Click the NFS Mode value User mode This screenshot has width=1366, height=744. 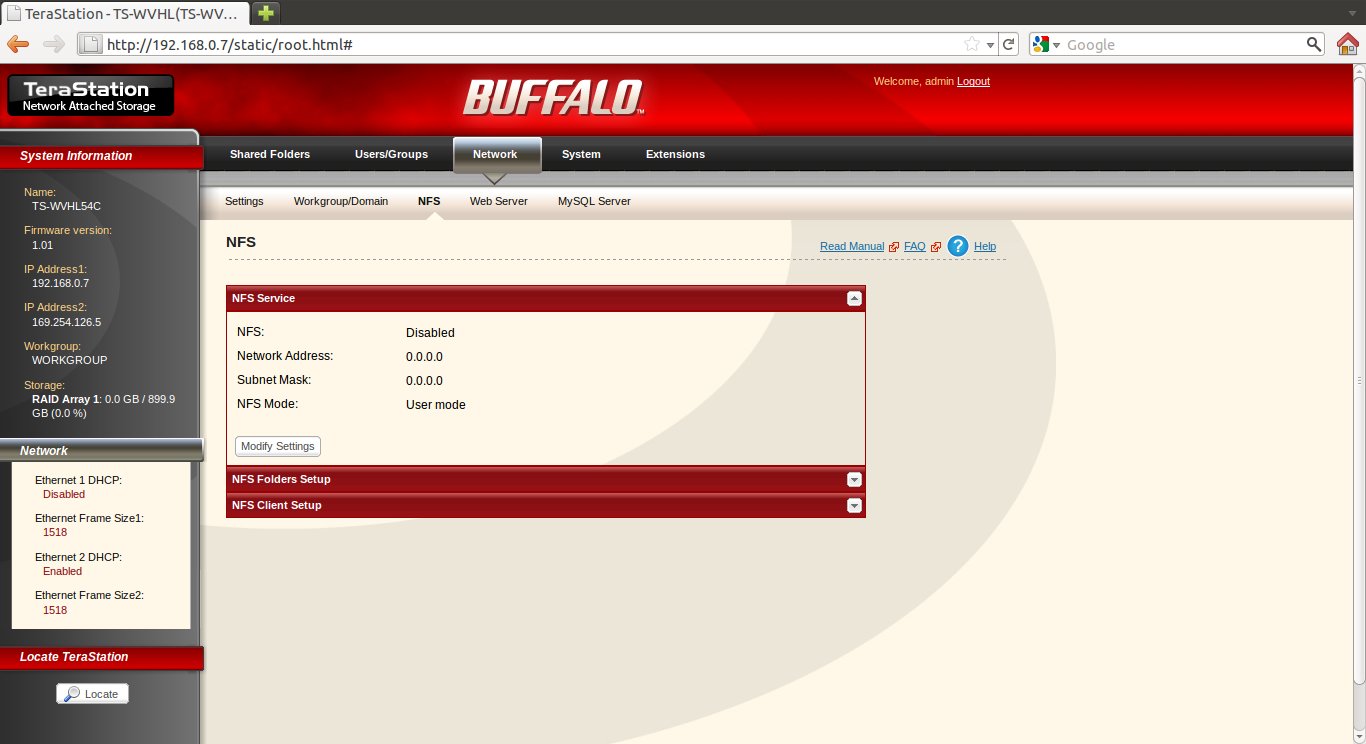click(x=436, y=405)
